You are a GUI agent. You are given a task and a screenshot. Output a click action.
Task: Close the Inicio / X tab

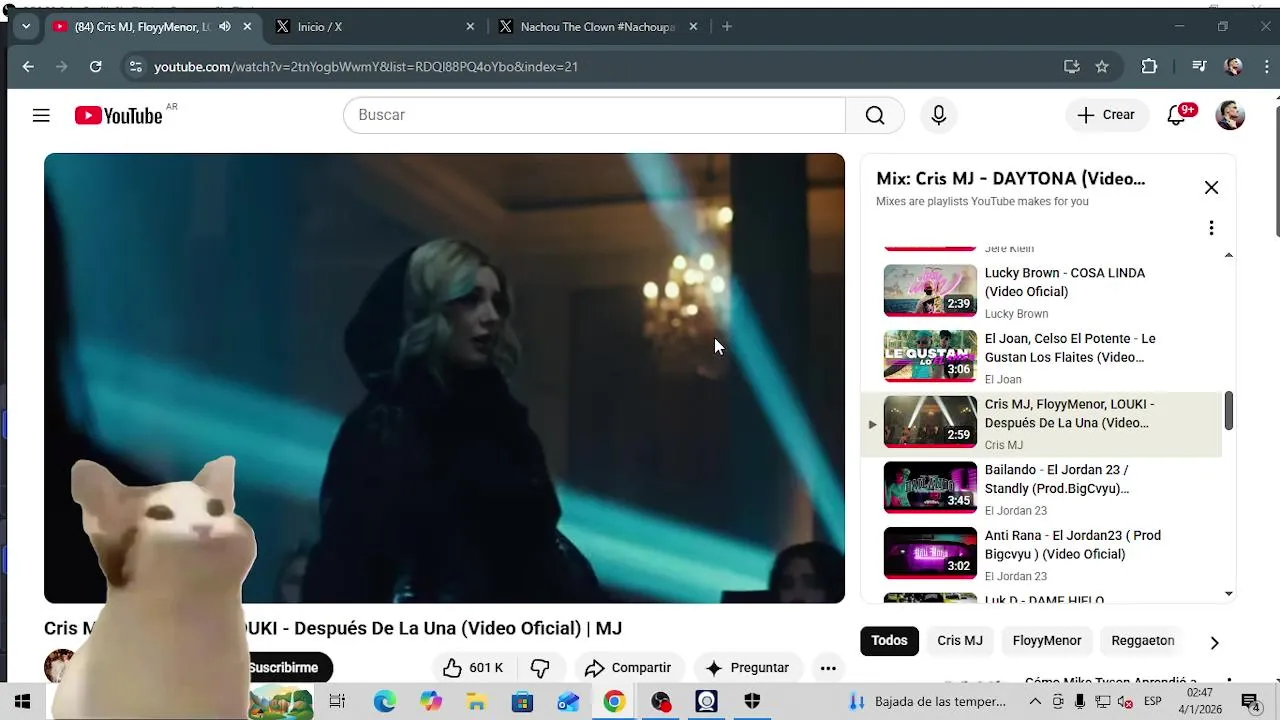click(x=470, y=27)
